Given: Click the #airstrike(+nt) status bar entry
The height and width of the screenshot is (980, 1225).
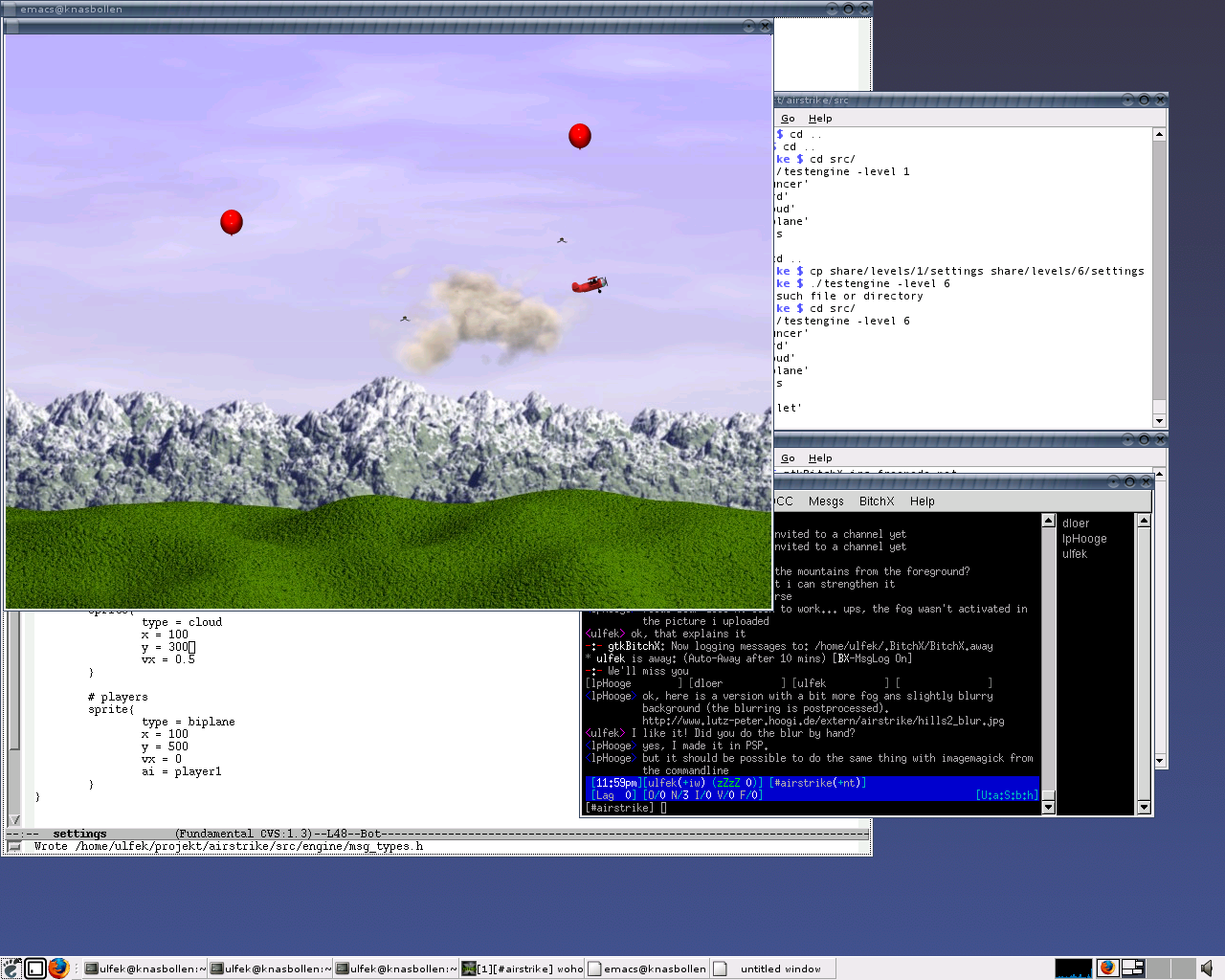Looking at the screenshot, I should tap(819, 783).
